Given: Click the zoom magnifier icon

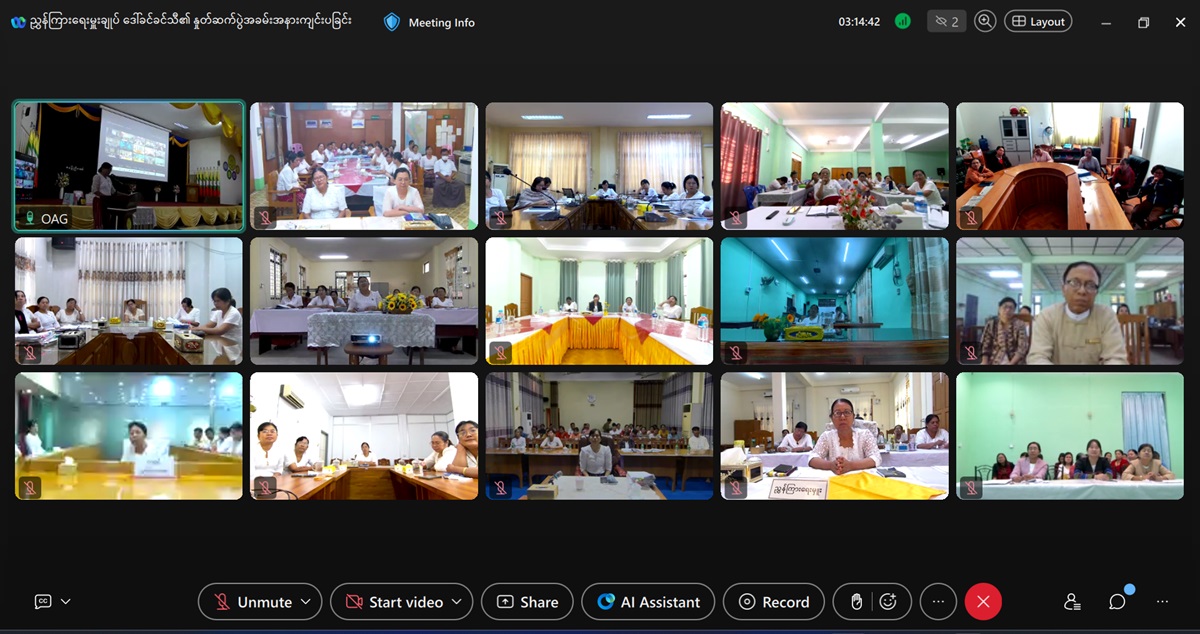Looking at the screenshot, I should (x=985, y=21).
